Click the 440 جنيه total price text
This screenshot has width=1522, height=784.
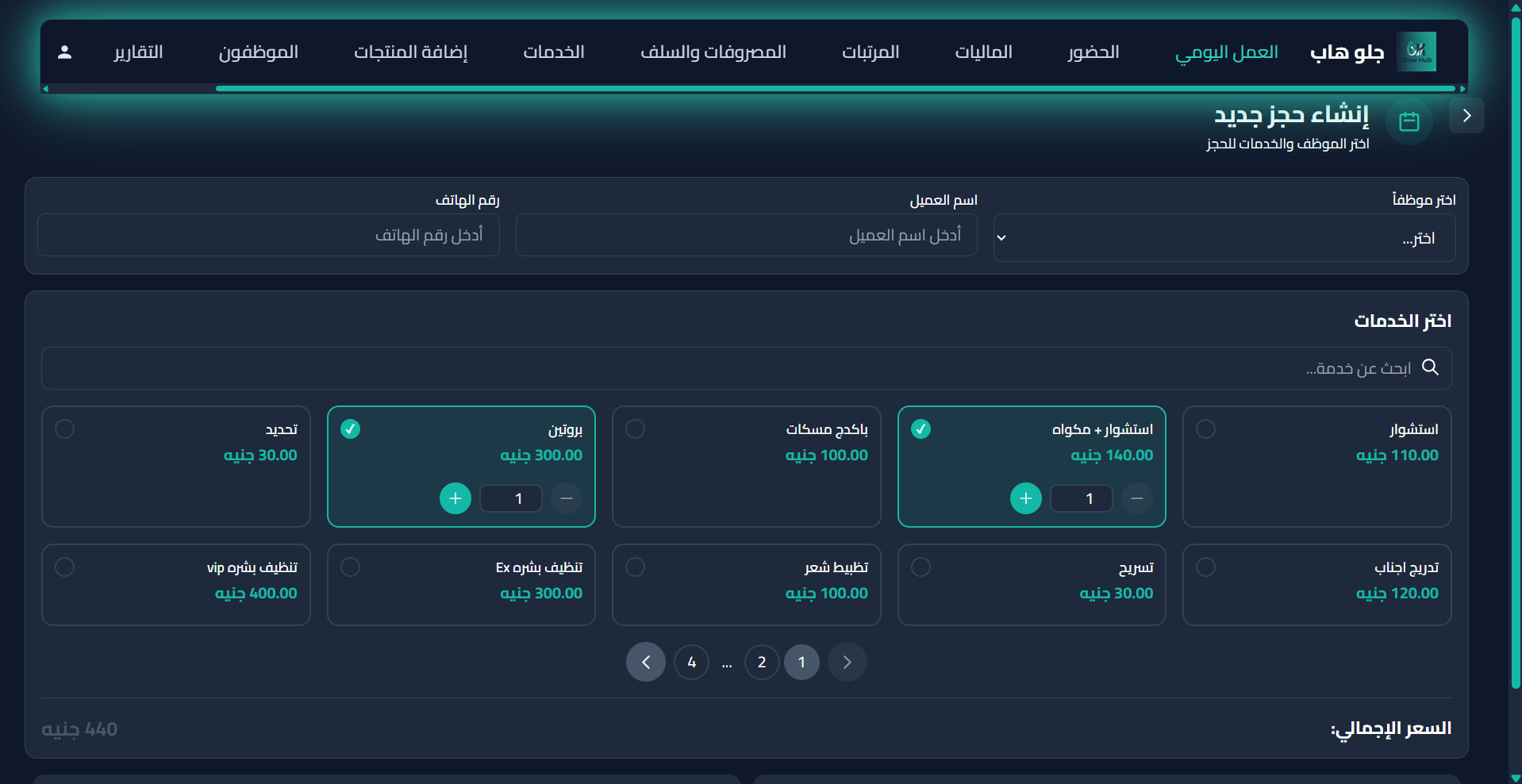pos(79,729)
